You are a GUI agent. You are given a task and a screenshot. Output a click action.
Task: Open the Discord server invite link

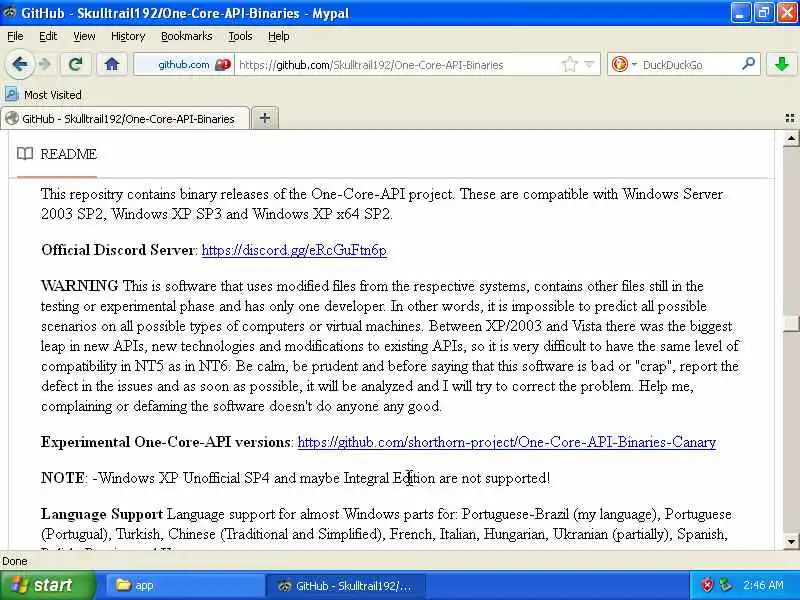294,250
